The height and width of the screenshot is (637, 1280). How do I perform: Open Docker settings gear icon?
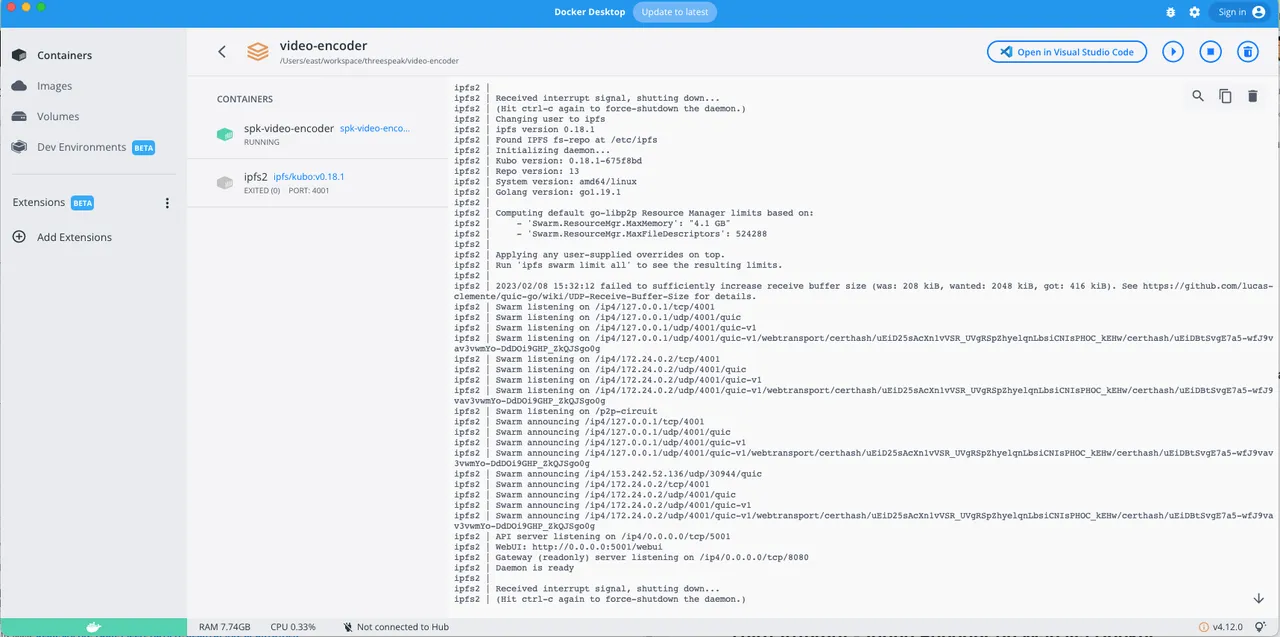click(x=1194, y=12)
